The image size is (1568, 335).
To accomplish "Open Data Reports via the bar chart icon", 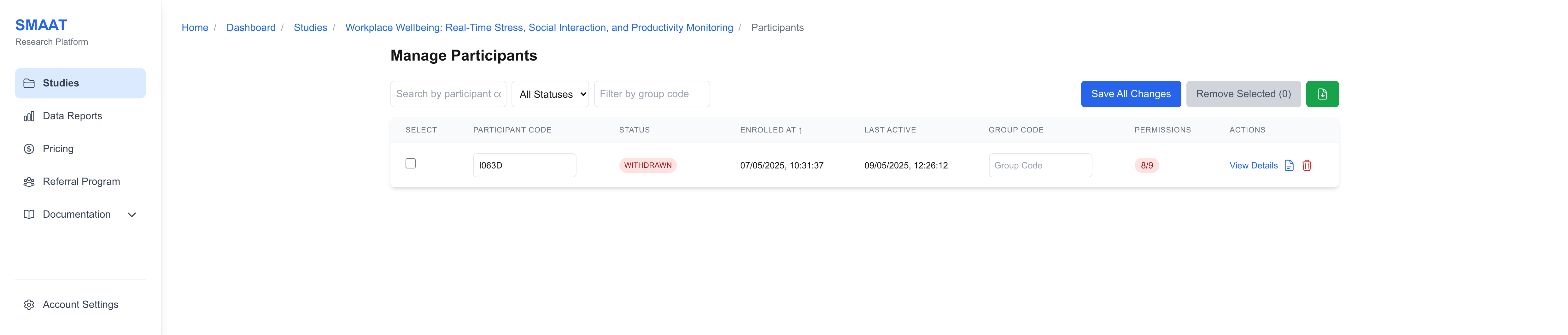I will pos(29,116).
